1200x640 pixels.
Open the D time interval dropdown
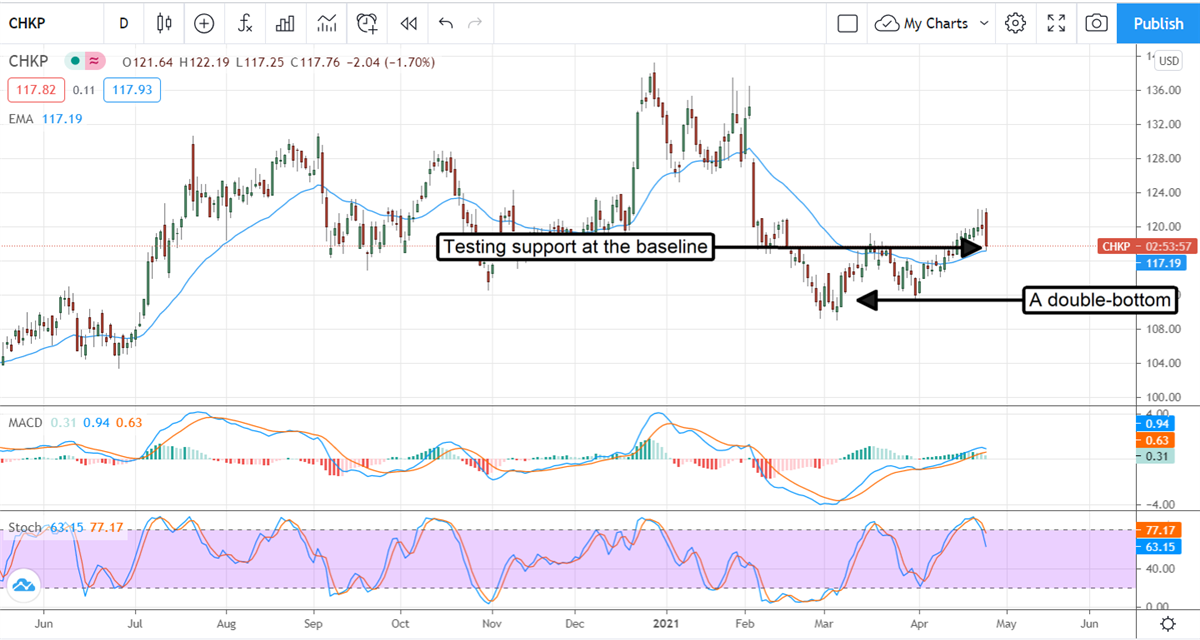[x=123, y=23]
